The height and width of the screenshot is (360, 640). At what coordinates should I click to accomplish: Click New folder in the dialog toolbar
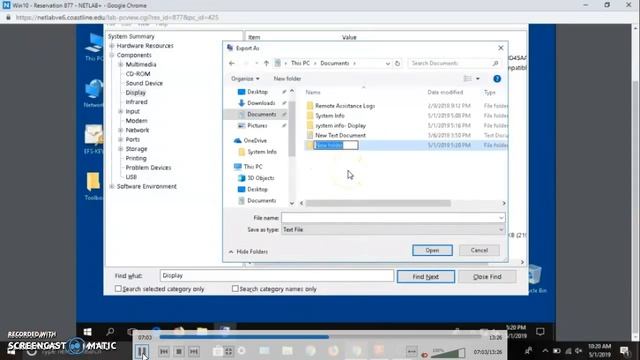tap(287, 79)
